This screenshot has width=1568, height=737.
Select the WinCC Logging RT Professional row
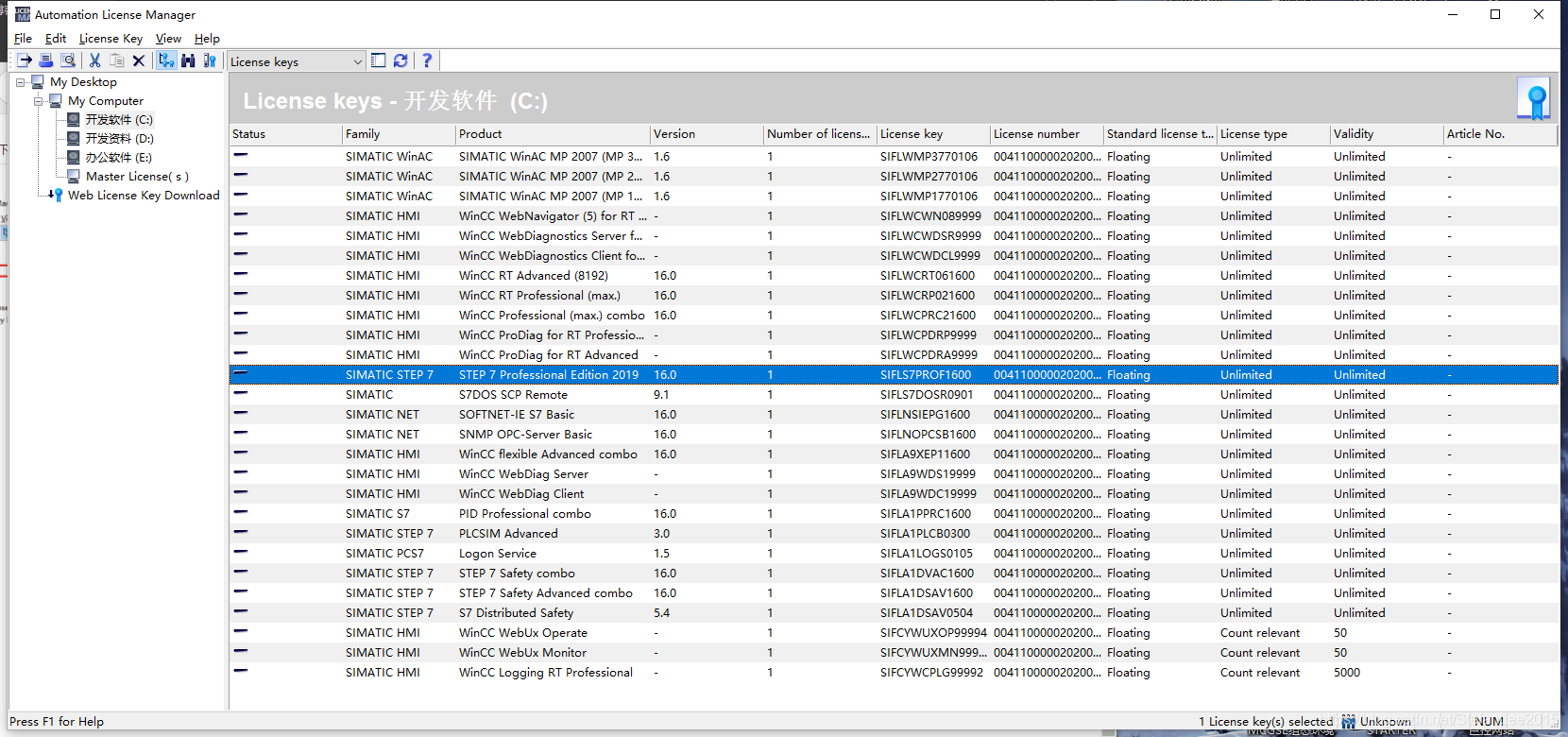894,673
